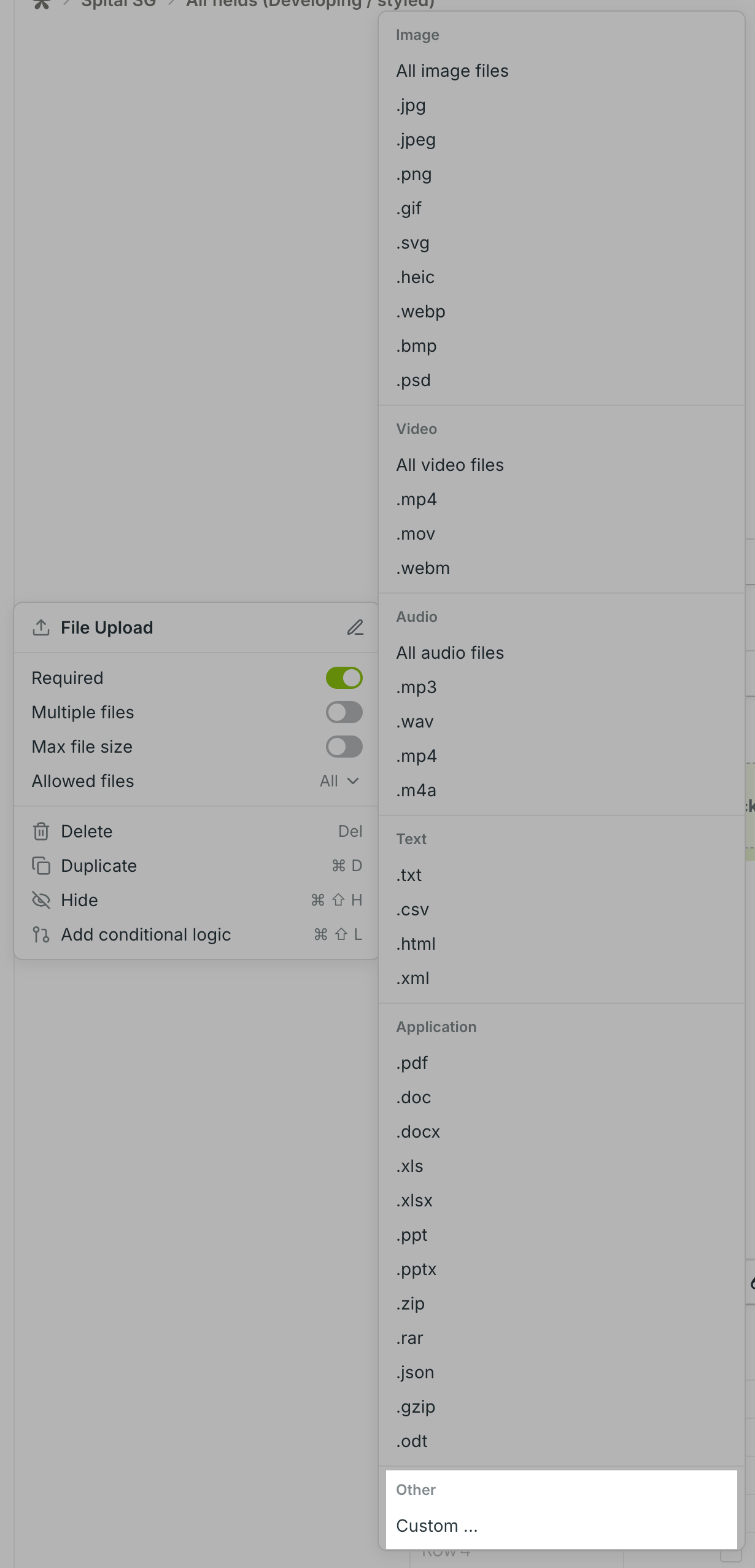
Task: Select the .mov file type
Action: [x=561, y=534]
